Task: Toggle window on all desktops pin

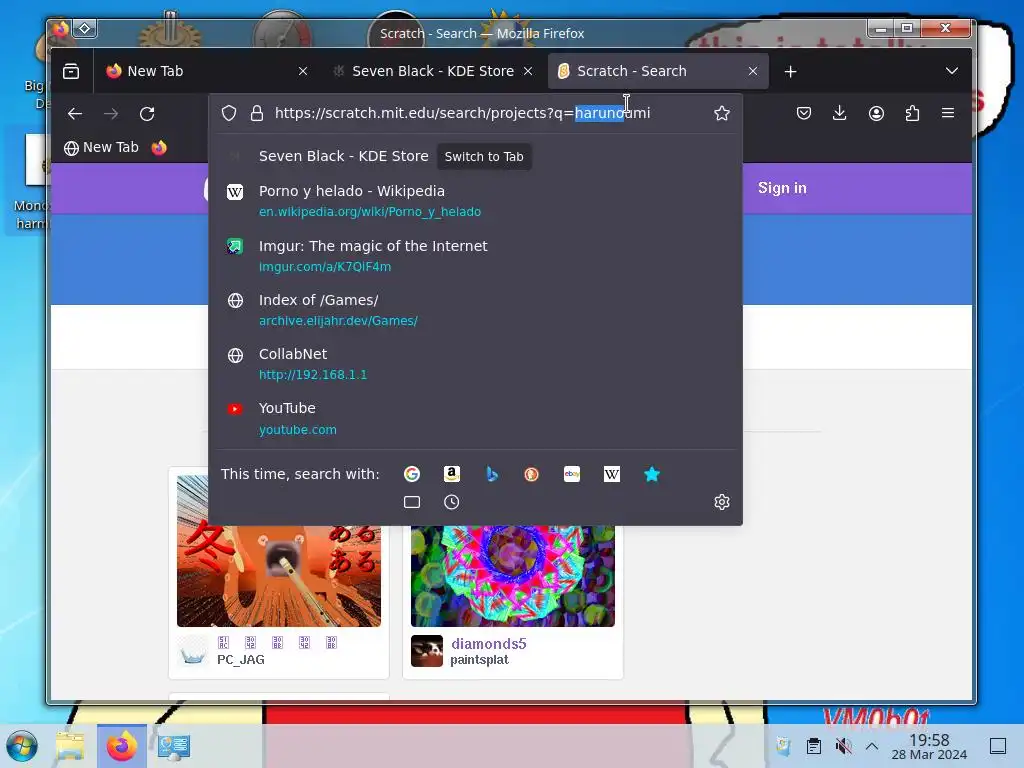Action: click(x=85, y=28)
